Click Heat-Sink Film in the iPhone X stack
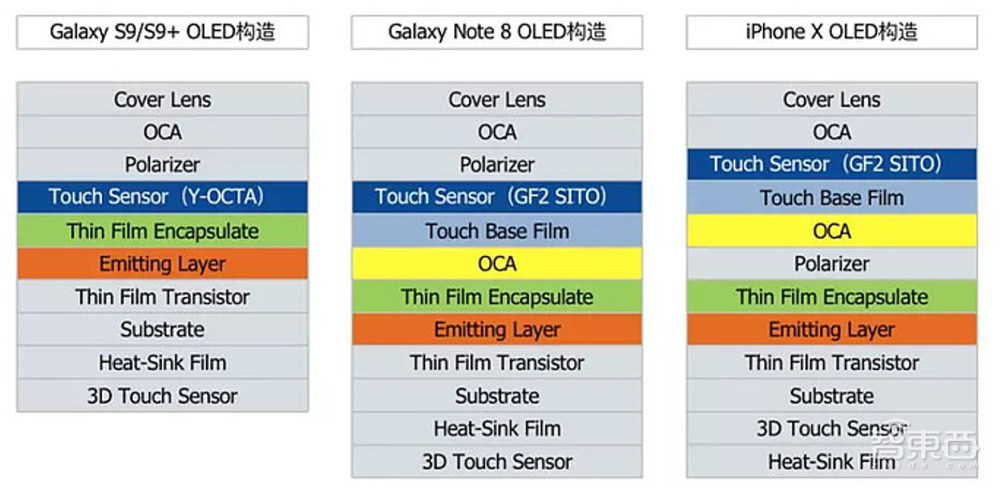 coord(831,462)
